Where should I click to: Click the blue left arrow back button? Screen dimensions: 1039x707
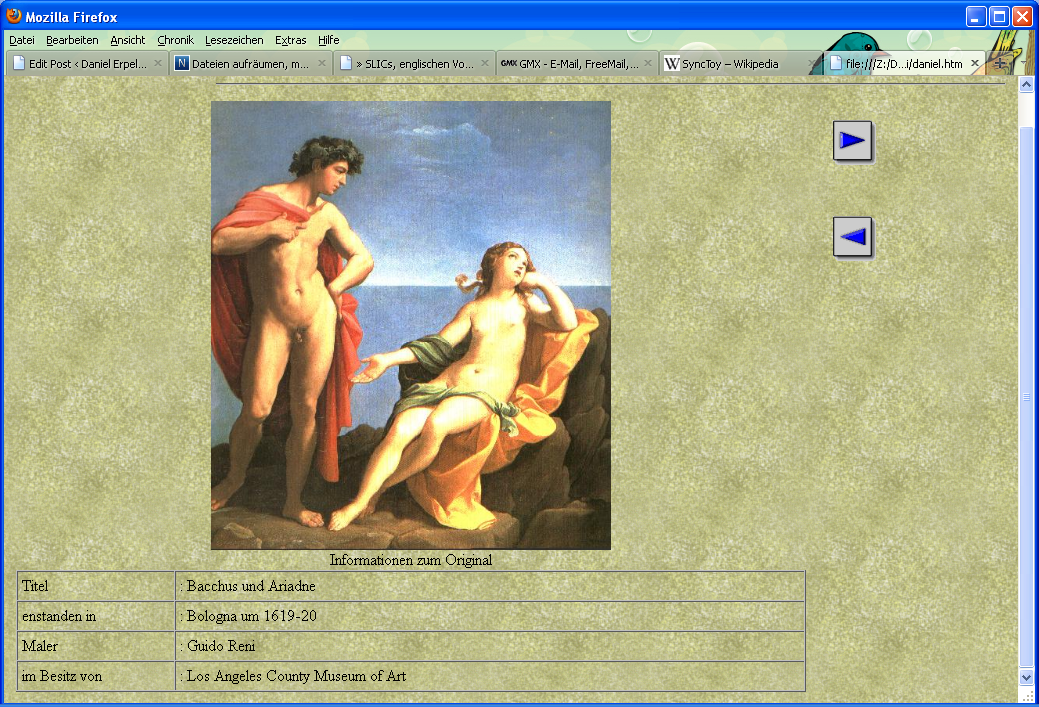(x=852, y=237)
